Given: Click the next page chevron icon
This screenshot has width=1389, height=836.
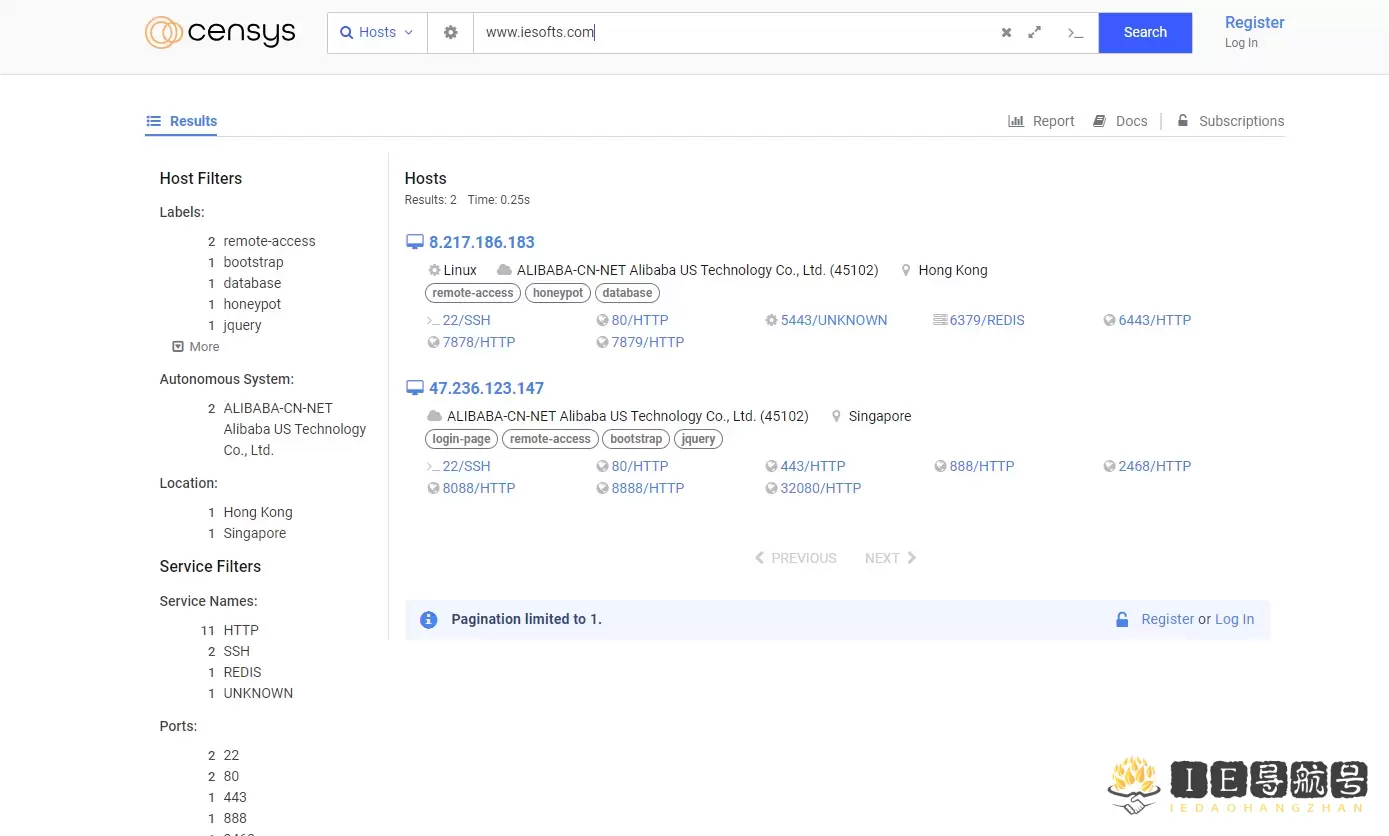Looking at the screenshot, I should pyautogui.click(x=911, y=558).
